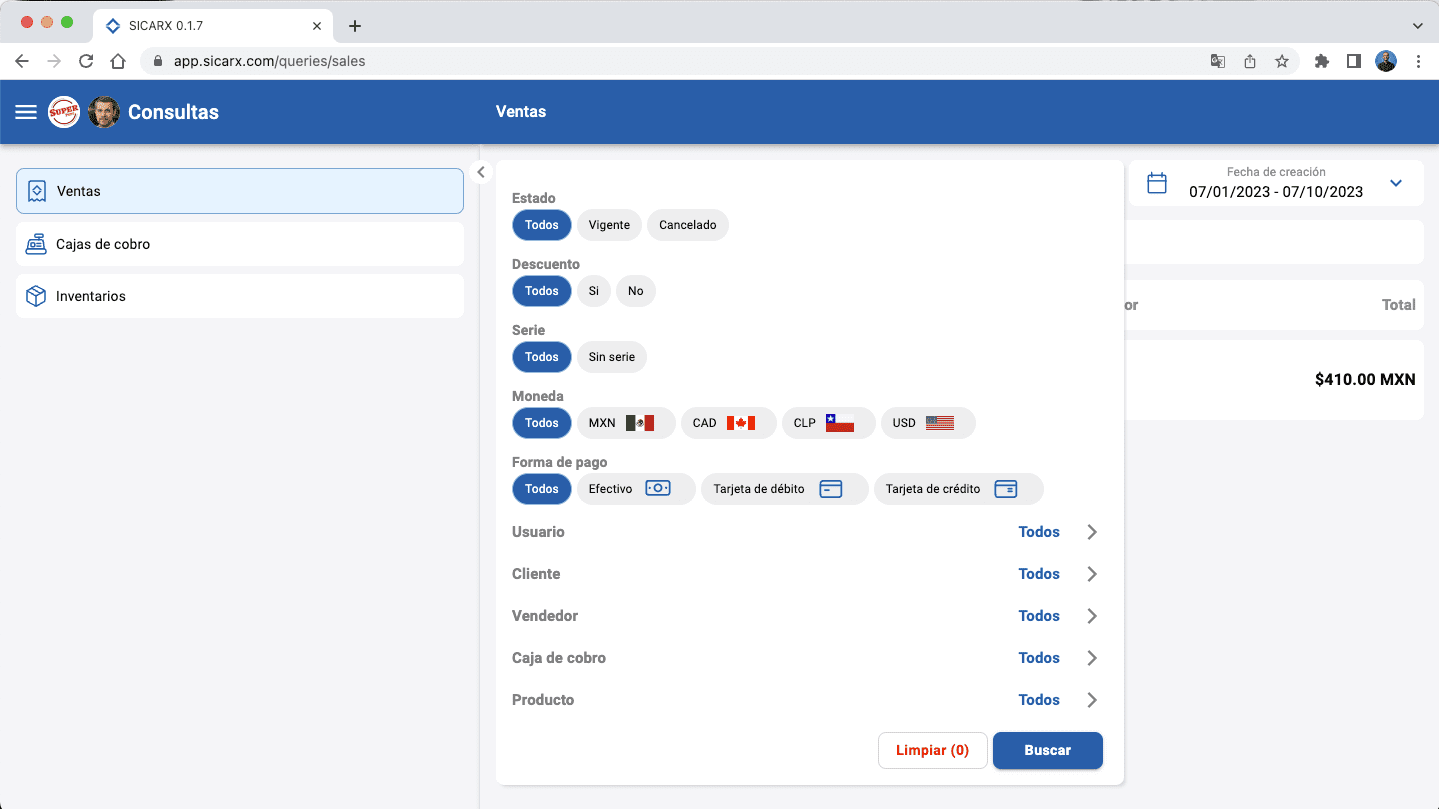Expand the Producto filter chevron
Image resolution: width=1439 pixels, height=809 pixels.
[x=1092, y=700]
